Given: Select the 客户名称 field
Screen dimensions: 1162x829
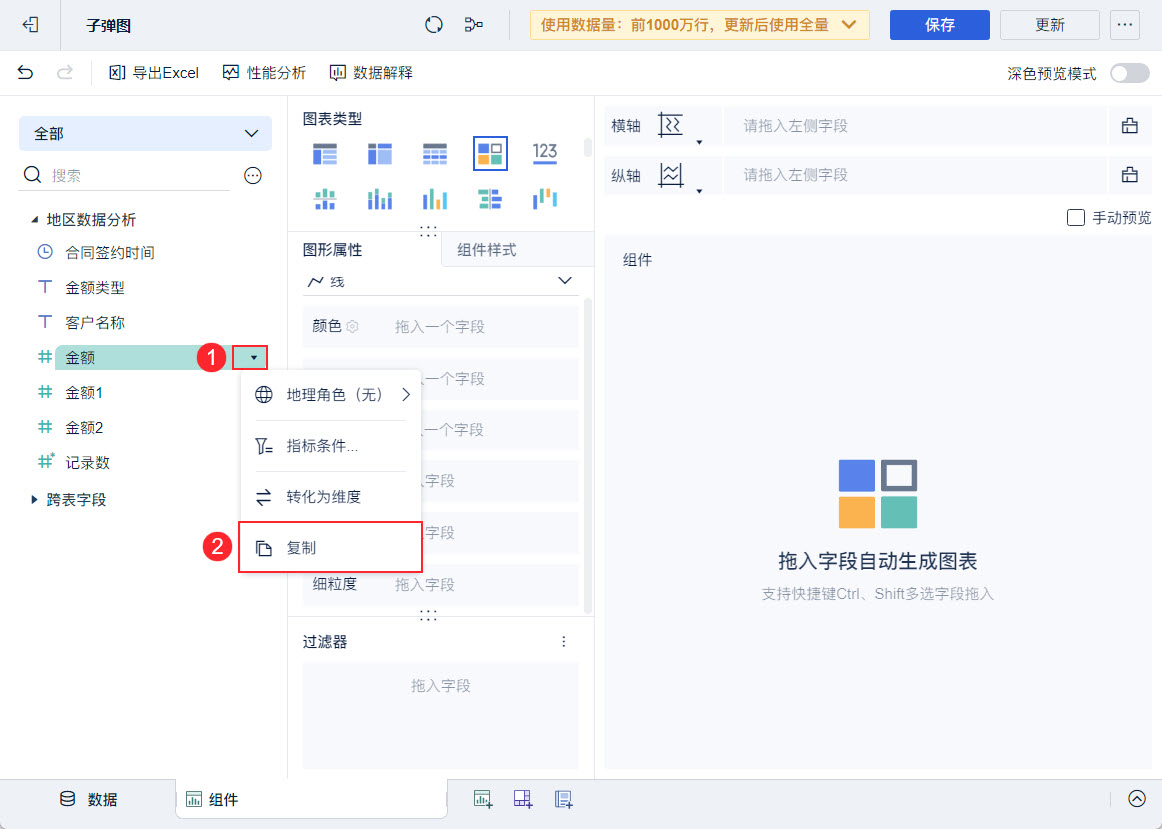Looking at the screenshot, I should pos(95,322).
